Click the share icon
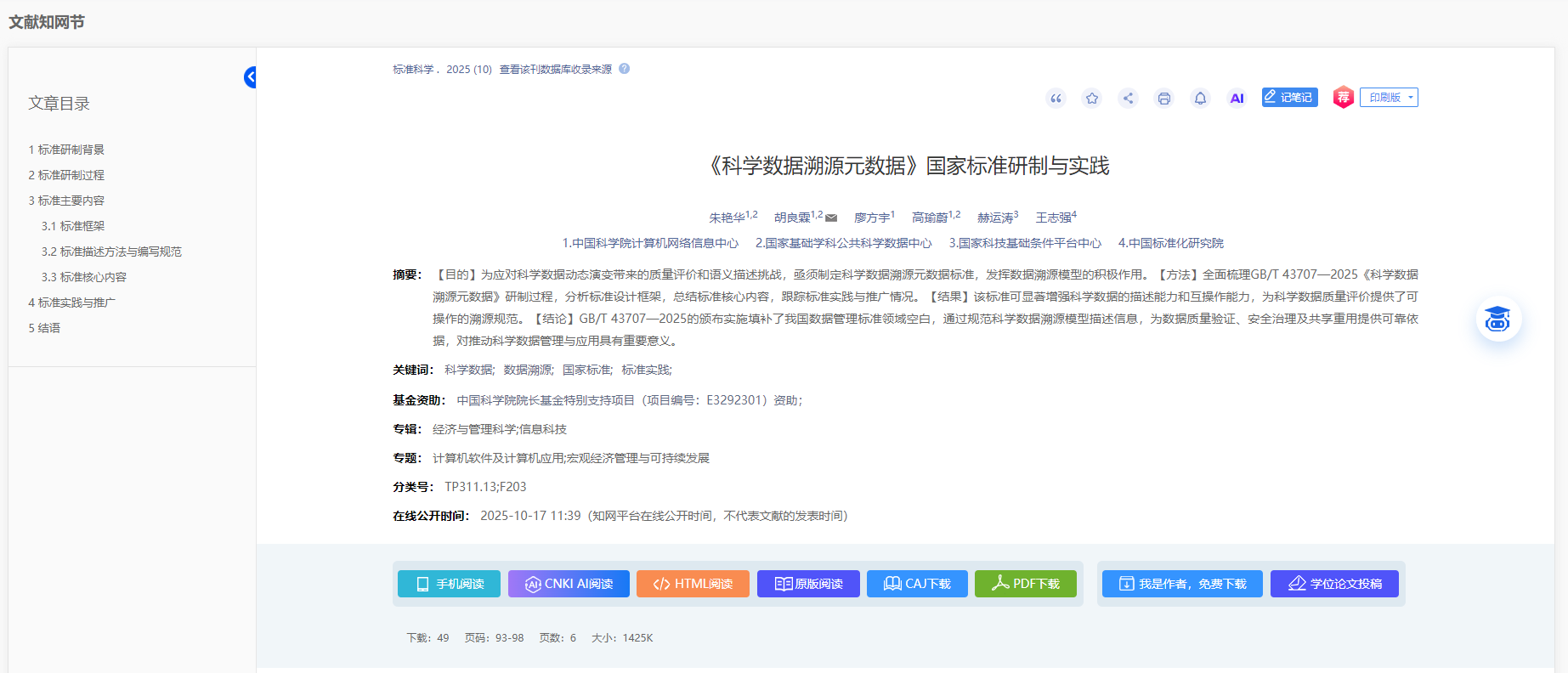The height and width of the screenshot is (673, 1568). [x=1128, y=99]
